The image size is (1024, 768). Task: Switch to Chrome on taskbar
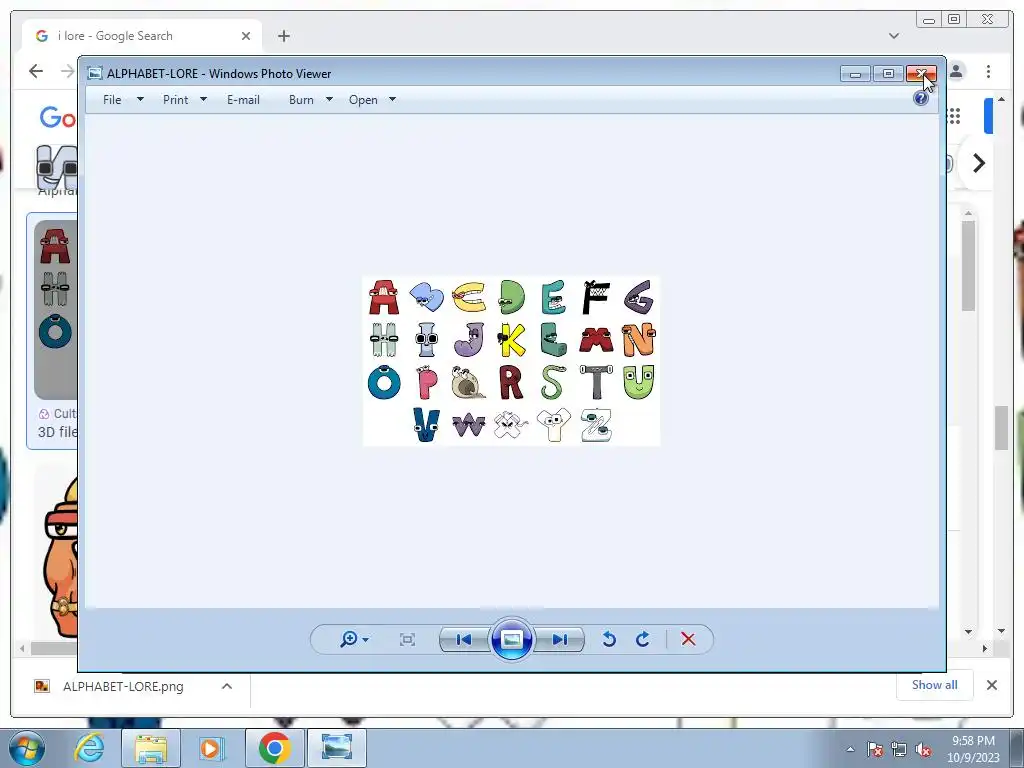click(274, 748)
